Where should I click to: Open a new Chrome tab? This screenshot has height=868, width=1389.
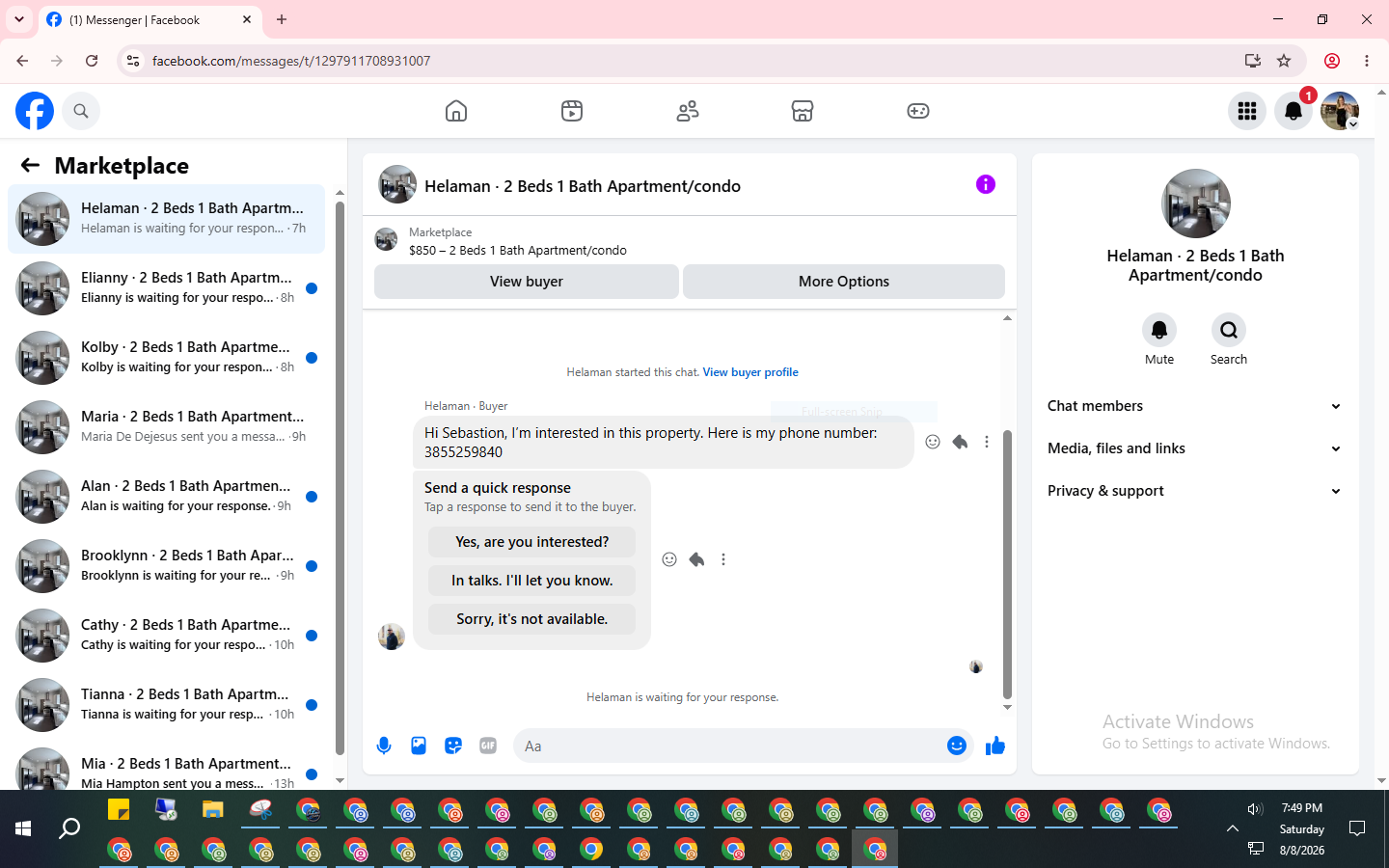point(282,19)
